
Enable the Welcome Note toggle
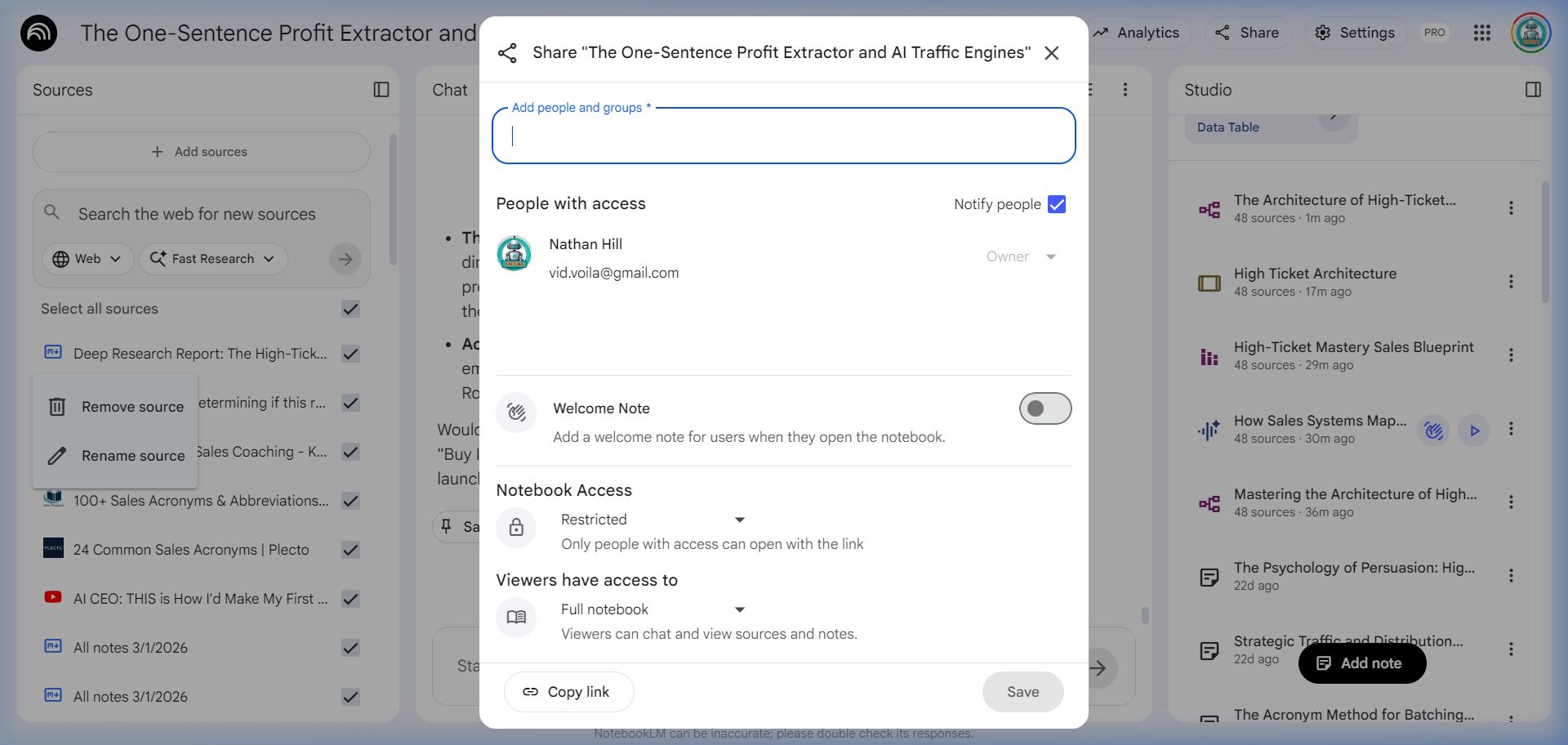[1045, 408]
